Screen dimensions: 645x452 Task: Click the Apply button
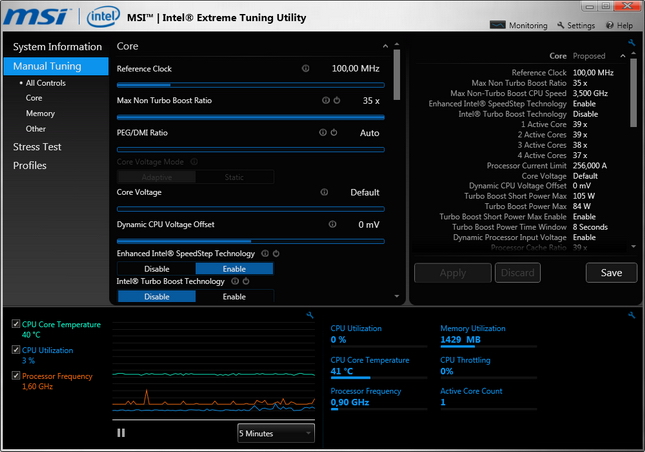[x=453, y=273]
